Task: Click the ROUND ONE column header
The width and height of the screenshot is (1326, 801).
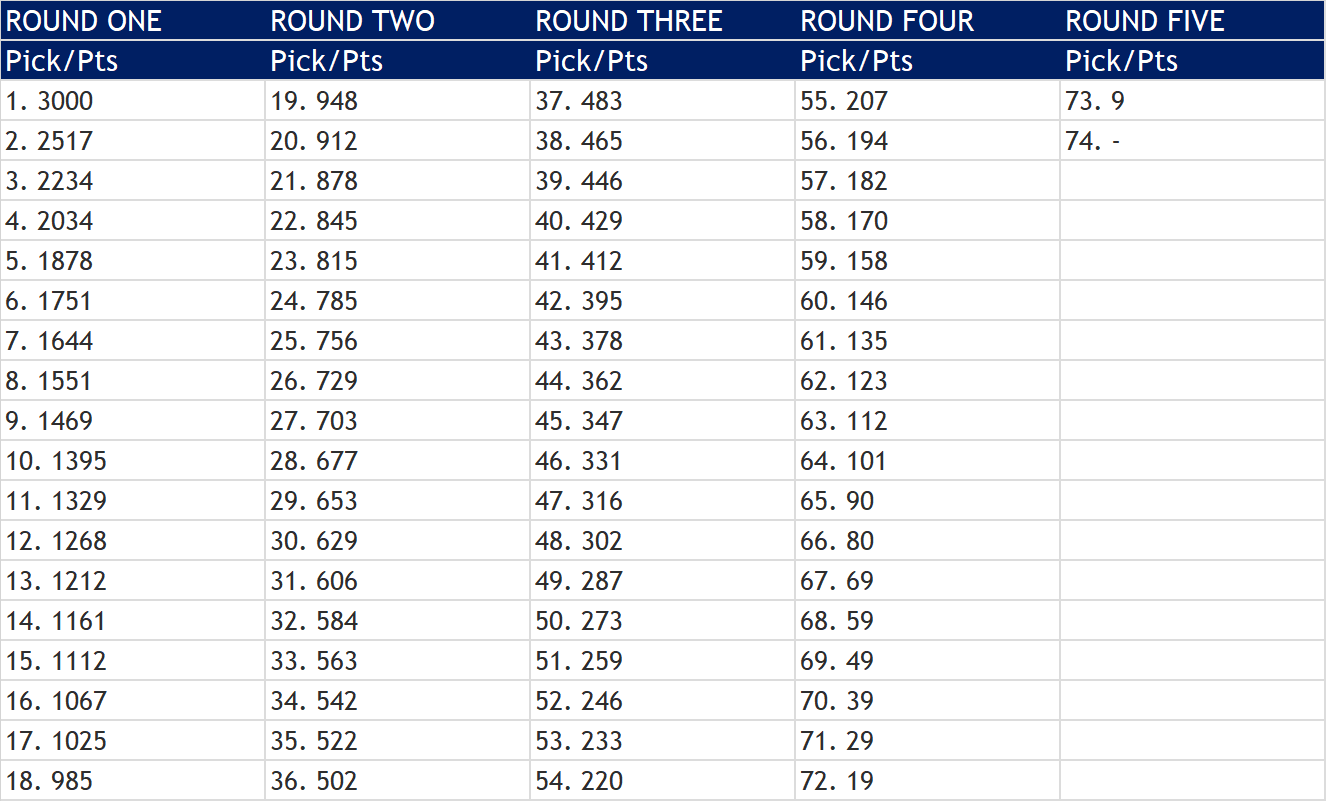Action: [x=133, y=21]
